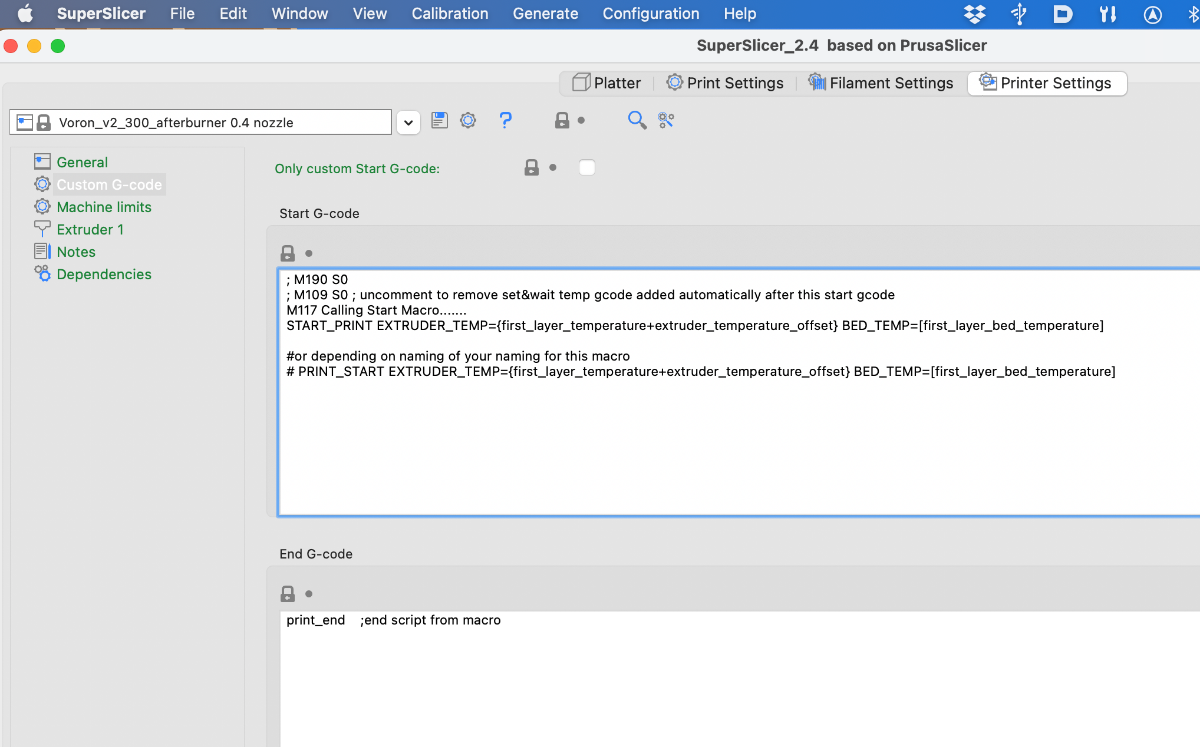Select Machine limits in settings tree

pyautogui.click(x=104, y=207)
